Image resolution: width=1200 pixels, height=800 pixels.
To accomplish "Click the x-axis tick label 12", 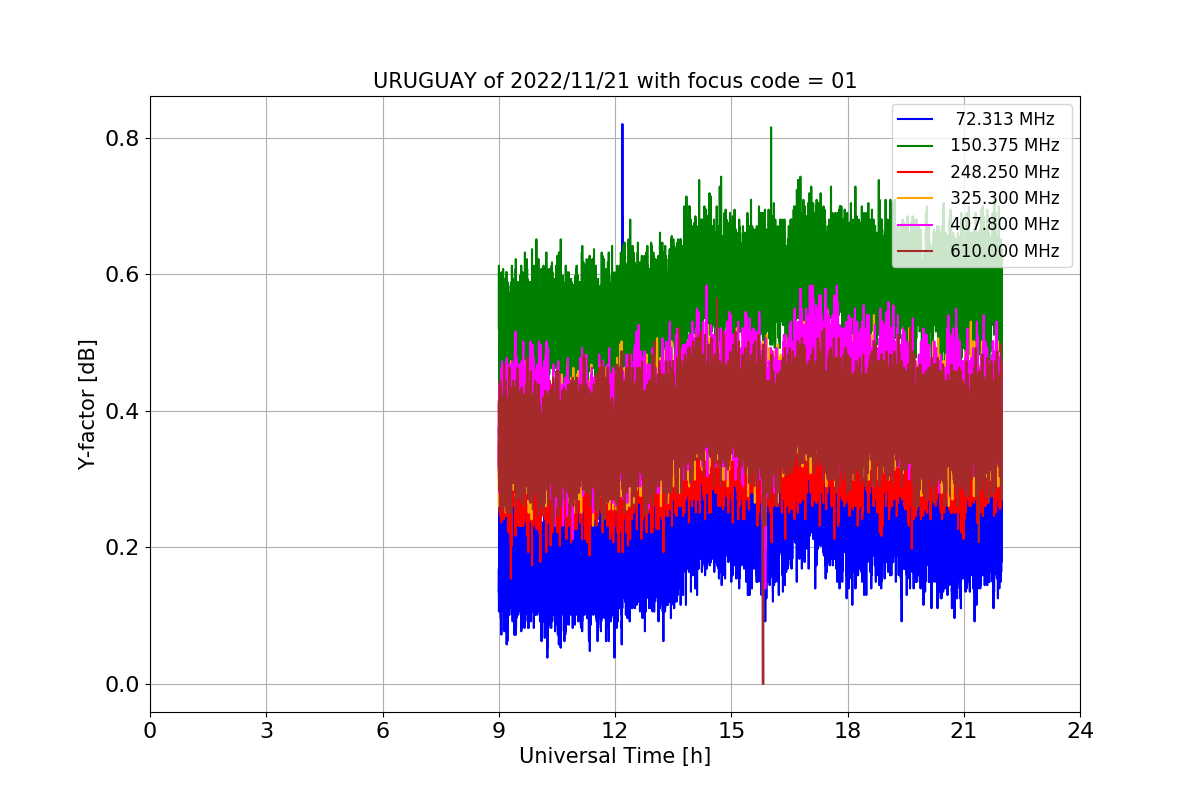I will [x=615, y=731].
